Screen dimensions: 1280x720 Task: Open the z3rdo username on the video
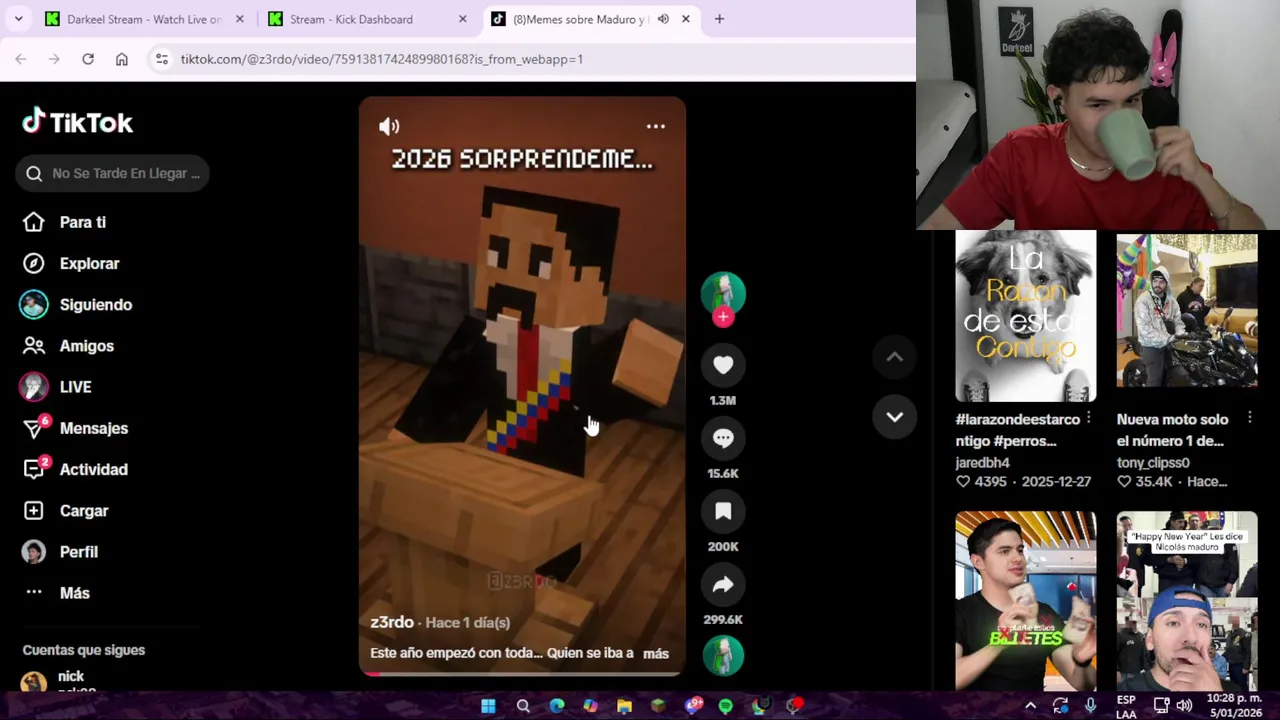pos(392,622)
